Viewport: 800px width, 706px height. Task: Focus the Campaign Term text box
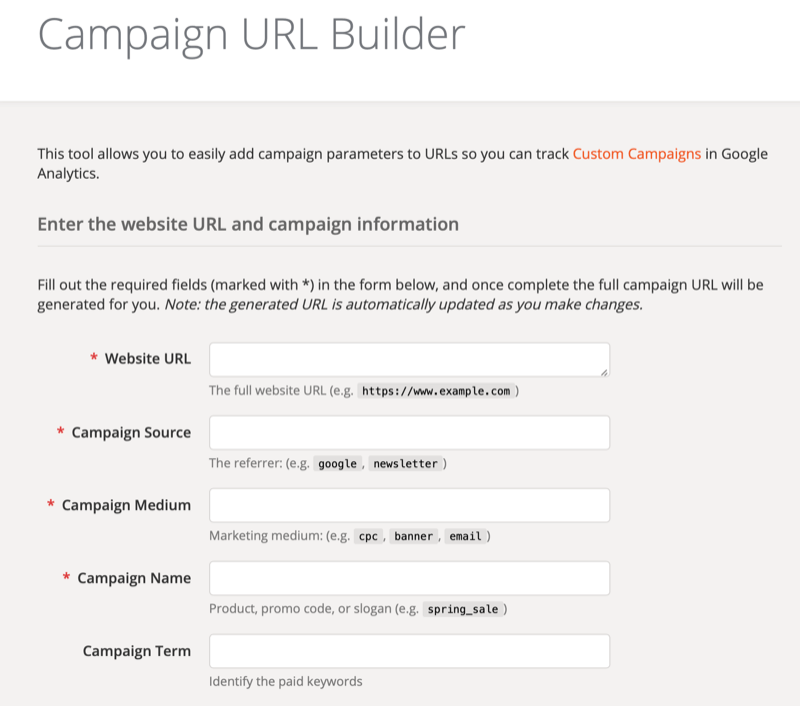click(x=409, y=651)
